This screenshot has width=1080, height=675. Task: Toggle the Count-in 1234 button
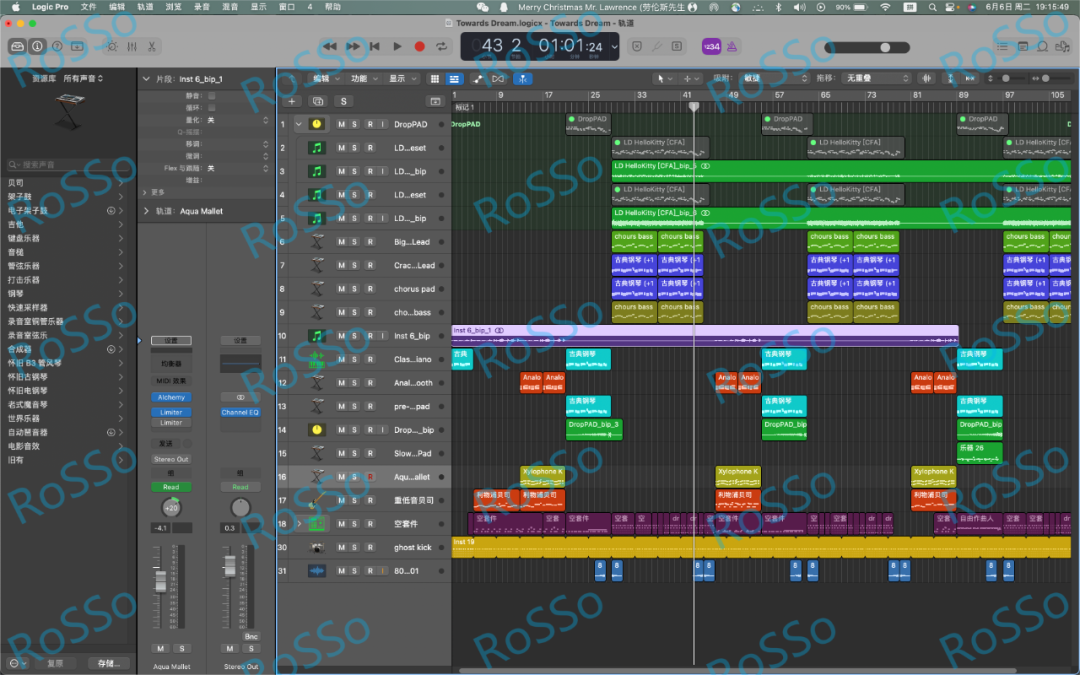pyautogui.click(x=711, y=46)
